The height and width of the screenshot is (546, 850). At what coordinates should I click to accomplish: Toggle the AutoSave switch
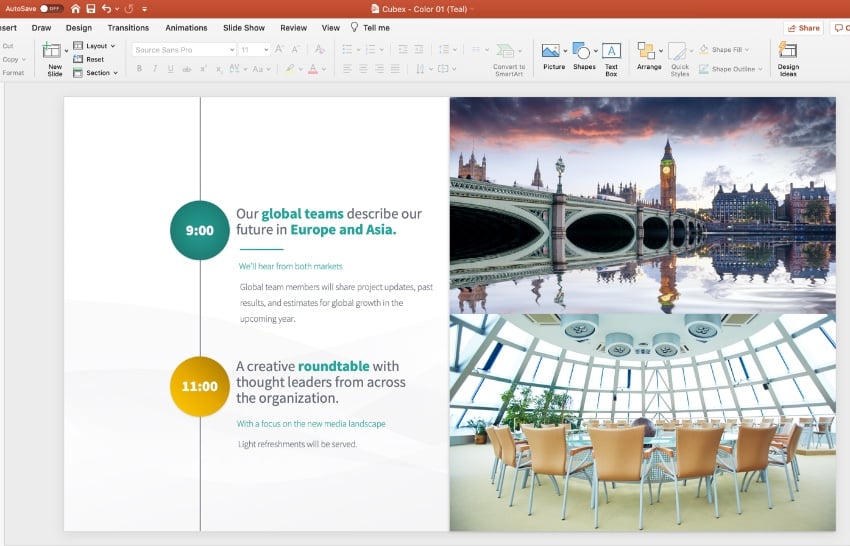(x=50, y=8)
